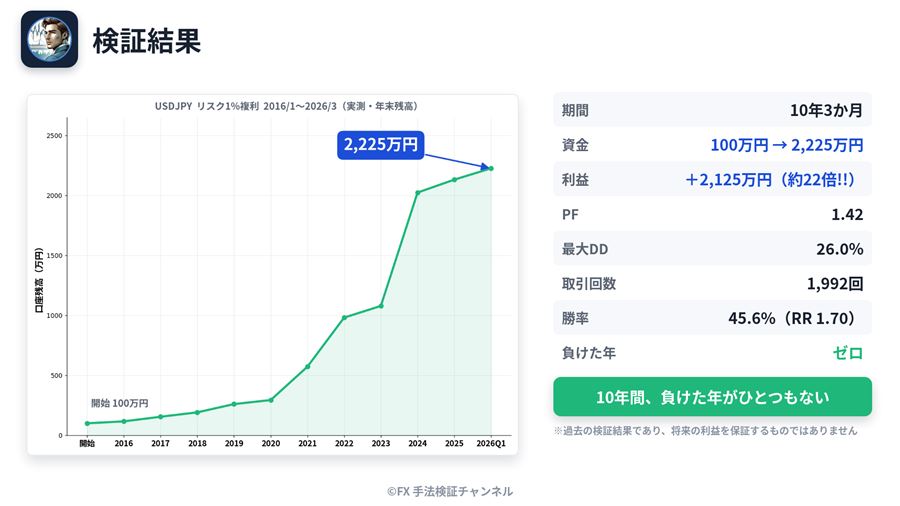Click the x-axis label 2017

[160, 443]
